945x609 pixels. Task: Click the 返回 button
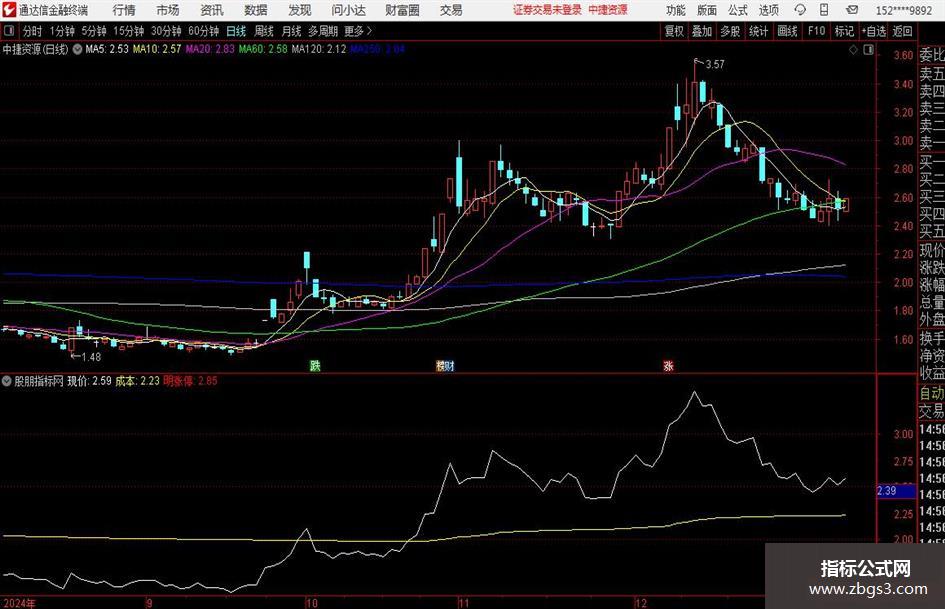click(902, 31)
